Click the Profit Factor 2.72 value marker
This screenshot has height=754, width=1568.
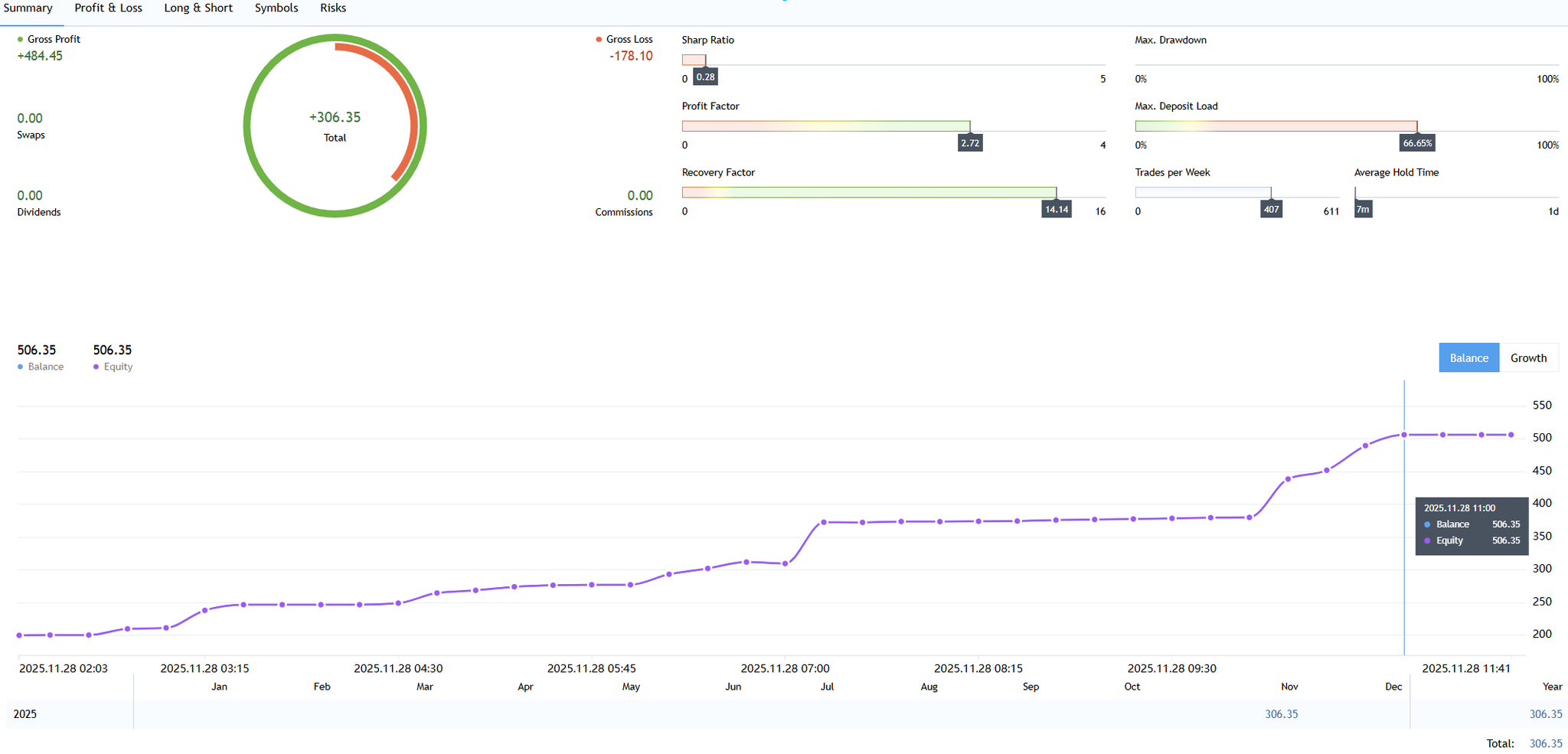coord(970,143)
